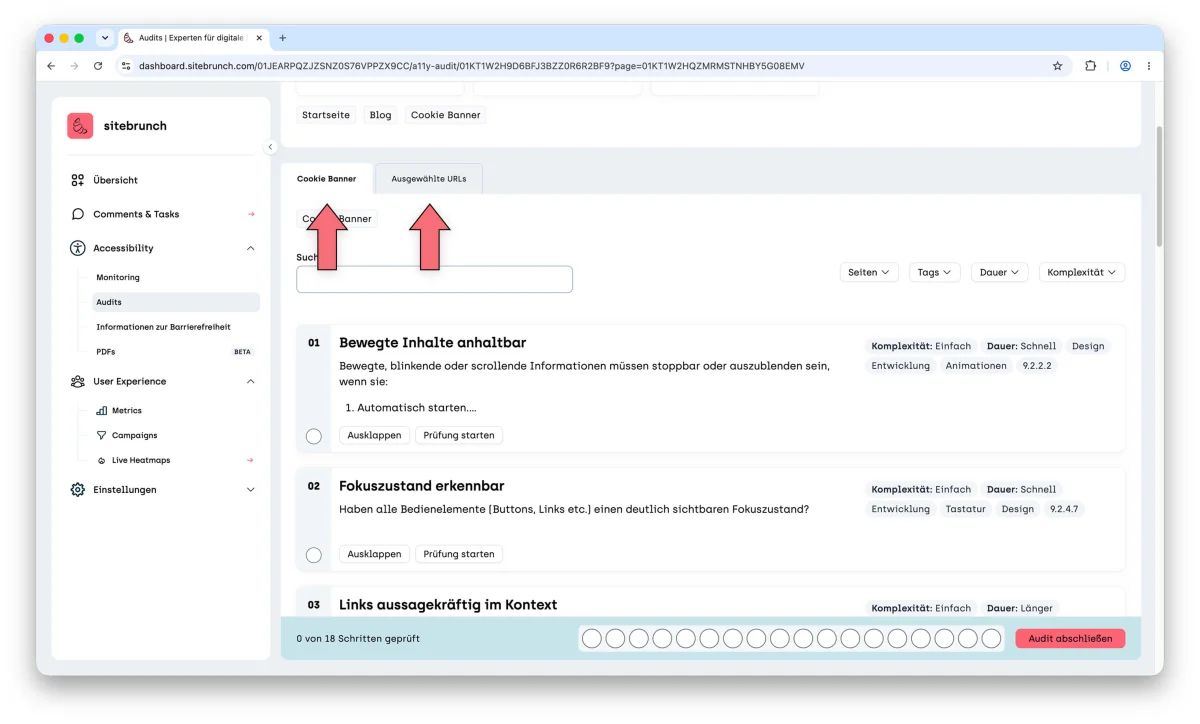
Task: Open the browser profile avatar icon
Action: tap(1125, 66)
